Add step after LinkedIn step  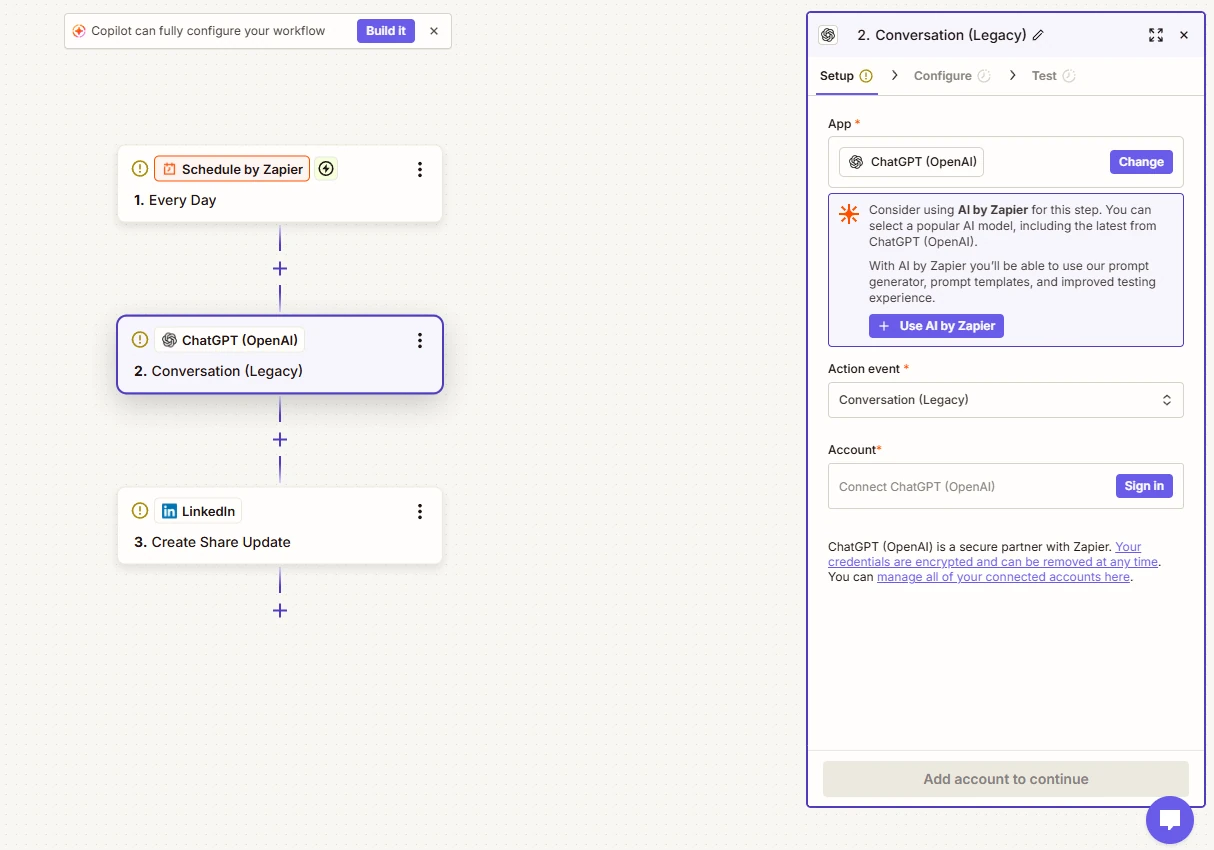[x=280, y=610]
